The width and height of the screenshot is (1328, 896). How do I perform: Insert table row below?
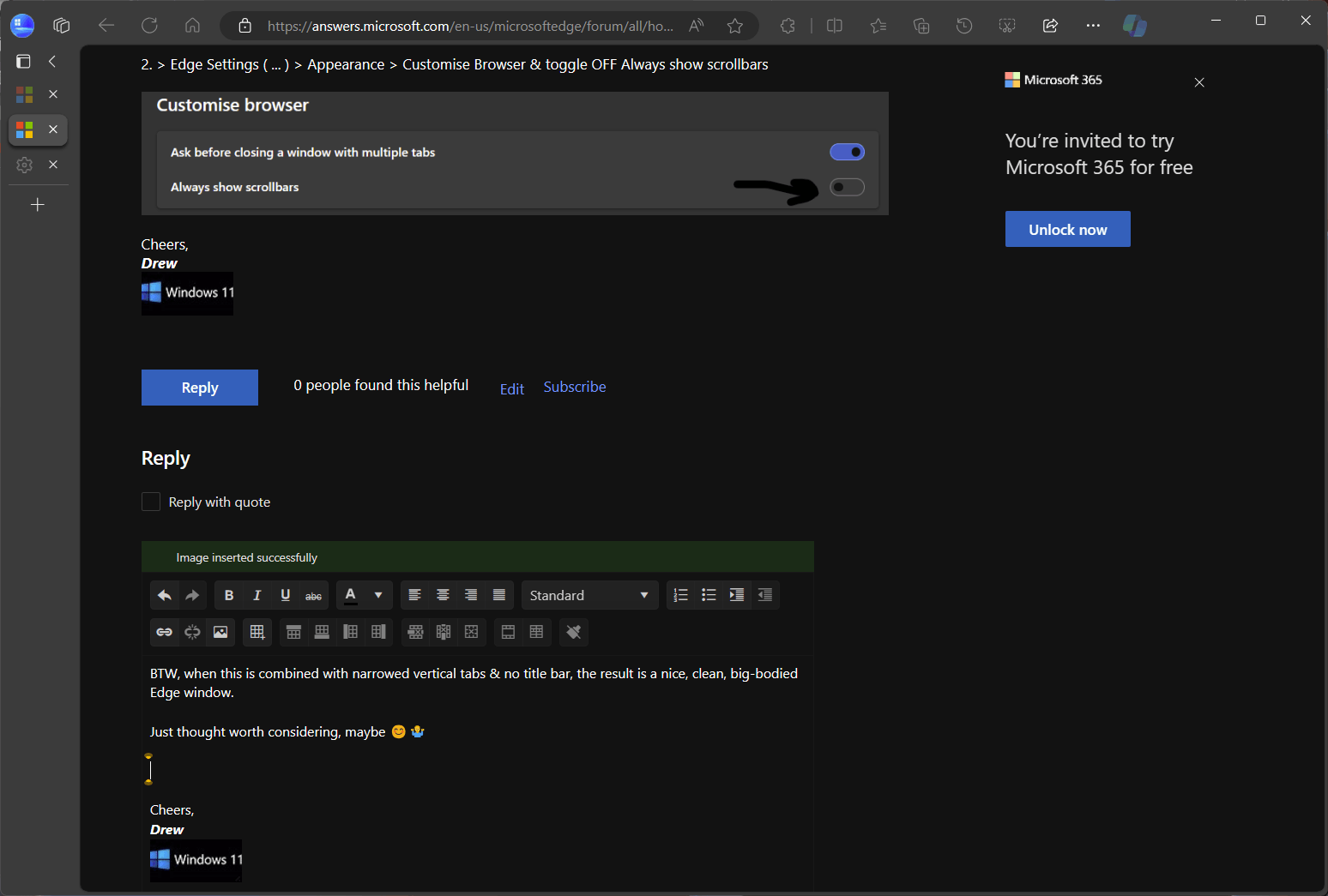323,632
